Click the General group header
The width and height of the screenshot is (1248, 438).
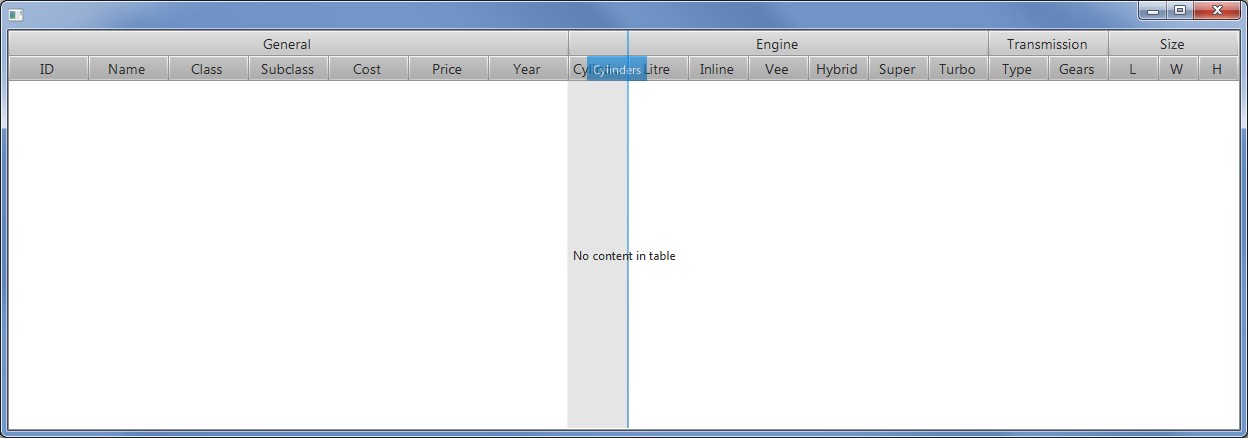[287, 44]
